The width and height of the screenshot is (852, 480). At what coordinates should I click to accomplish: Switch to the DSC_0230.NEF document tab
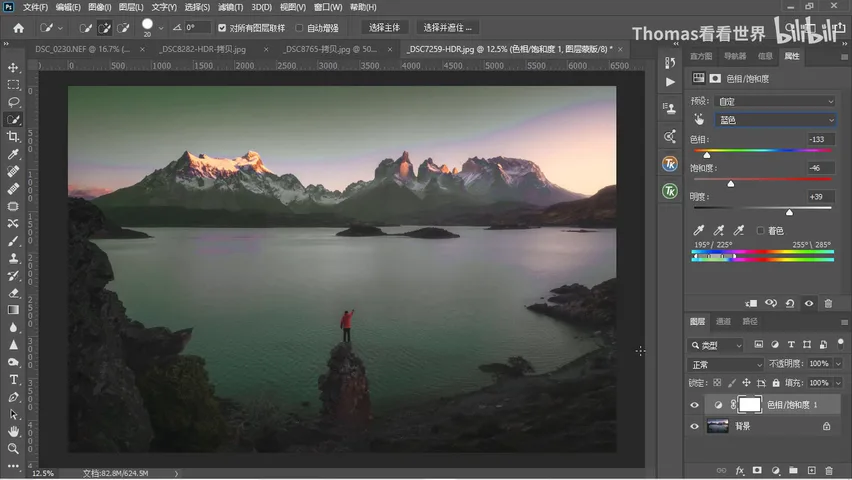pyautogui.click(x=83, y=49)
